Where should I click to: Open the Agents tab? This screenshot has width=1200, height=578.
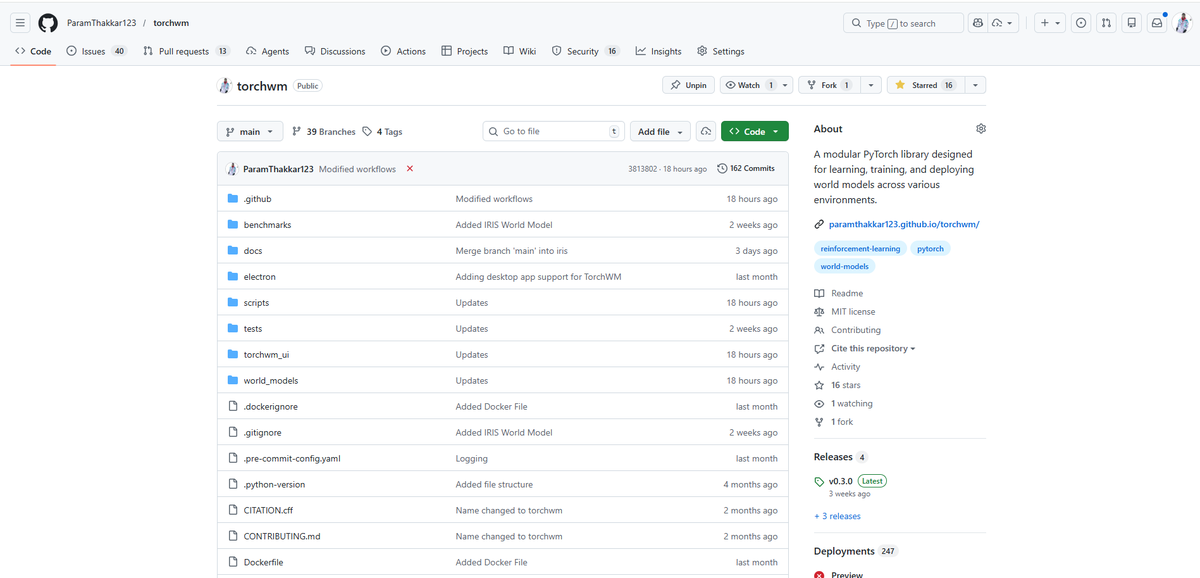[x=267, y=51]
